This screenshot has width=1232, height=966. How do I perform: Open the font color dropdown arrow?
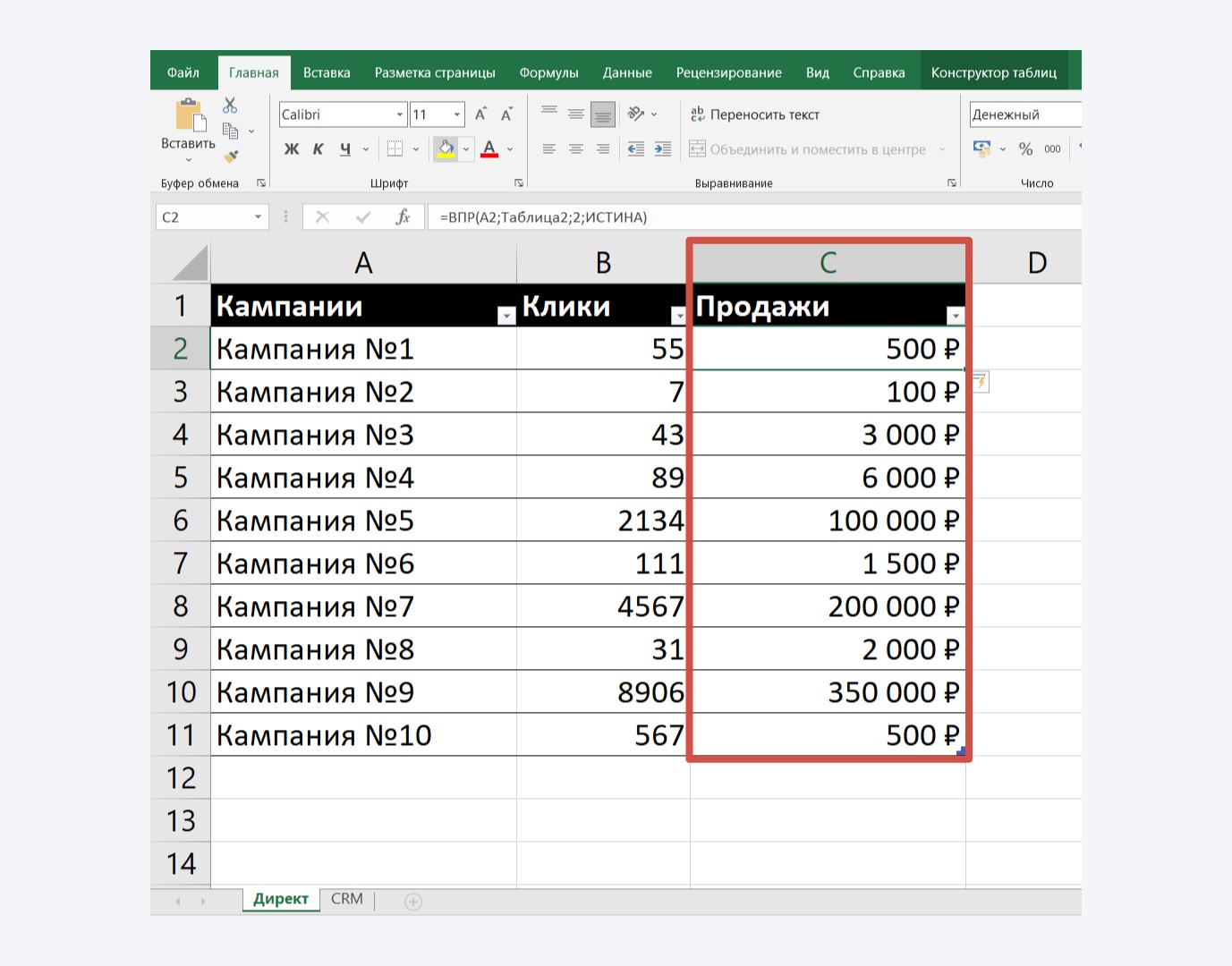[x=510, y=149]
